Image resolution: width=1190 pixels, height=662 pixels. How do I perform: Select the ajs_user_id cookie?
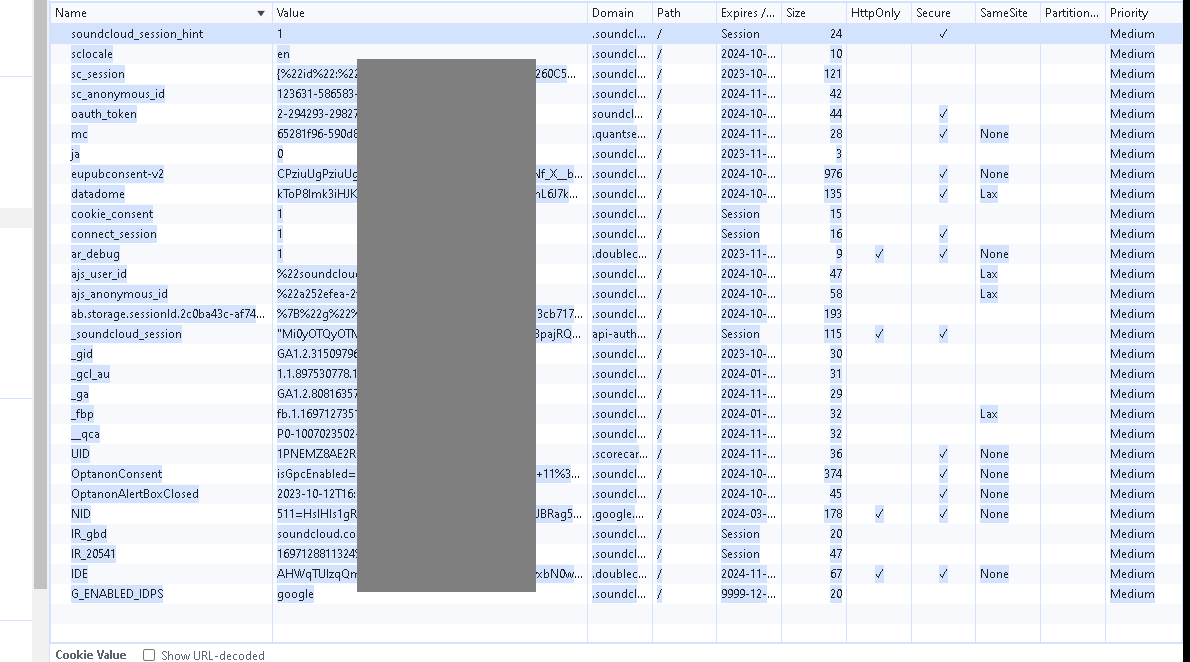click(99, 274)
